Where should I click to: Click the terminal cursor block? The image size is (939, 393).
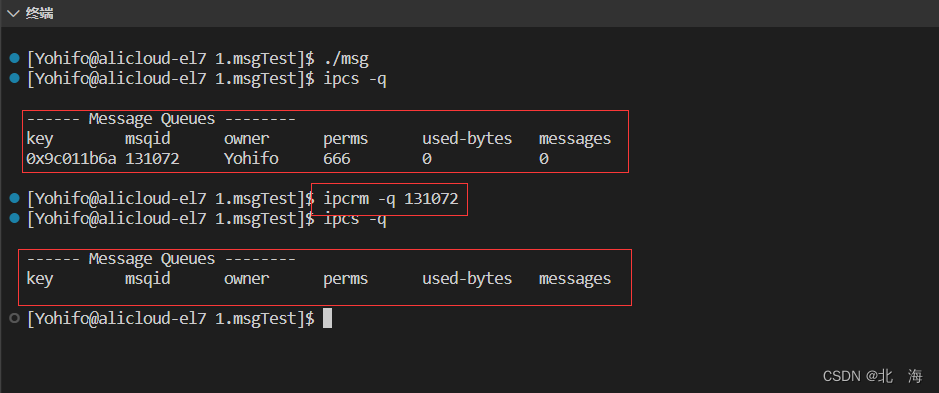pos(327,318)
